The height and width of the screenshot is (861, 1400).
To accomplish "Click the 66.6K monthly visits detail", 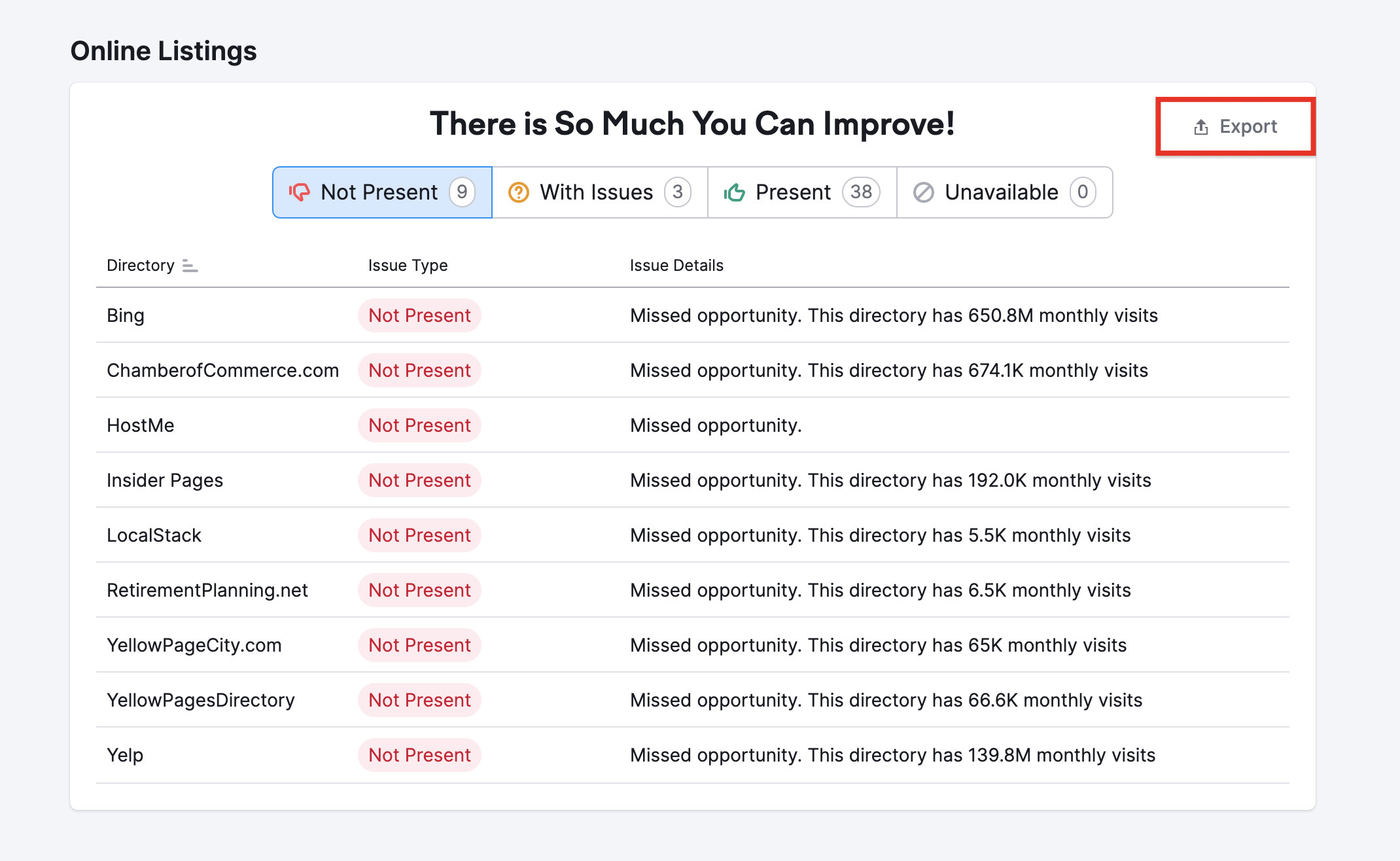I will (886, 700).
